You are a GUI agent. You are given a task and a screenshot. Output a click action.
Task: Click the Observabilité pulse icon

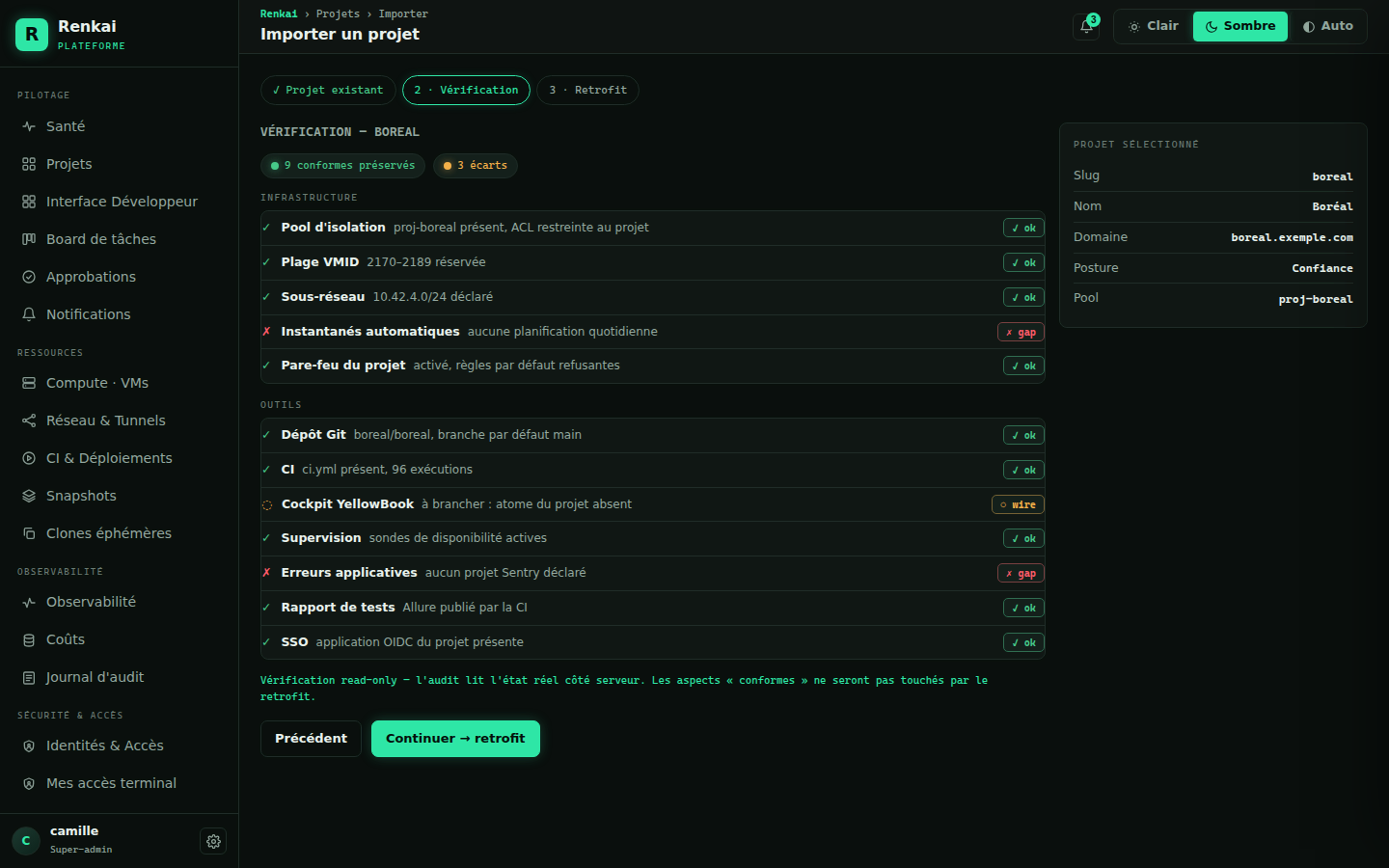coord(29,602)
